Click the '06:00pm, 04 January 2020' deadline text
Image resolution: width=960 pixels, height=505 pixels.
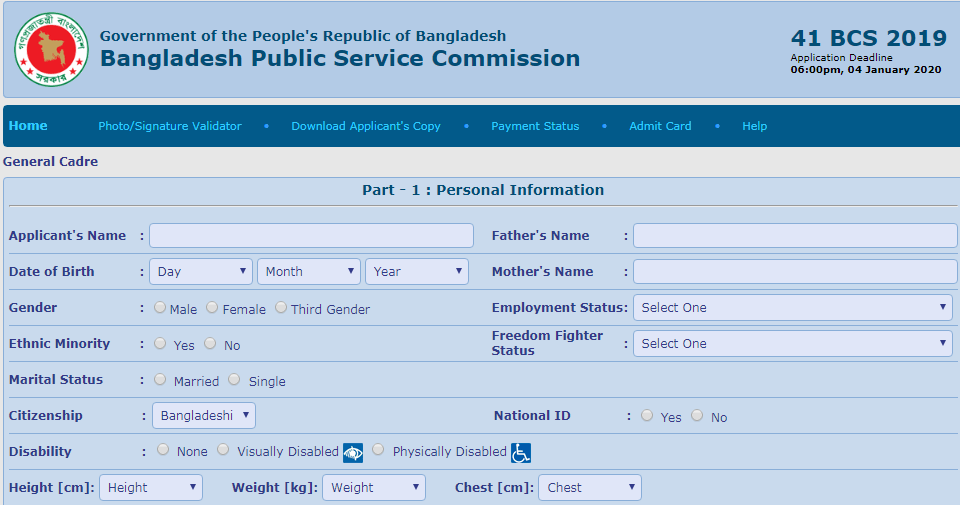pos(866,70)
